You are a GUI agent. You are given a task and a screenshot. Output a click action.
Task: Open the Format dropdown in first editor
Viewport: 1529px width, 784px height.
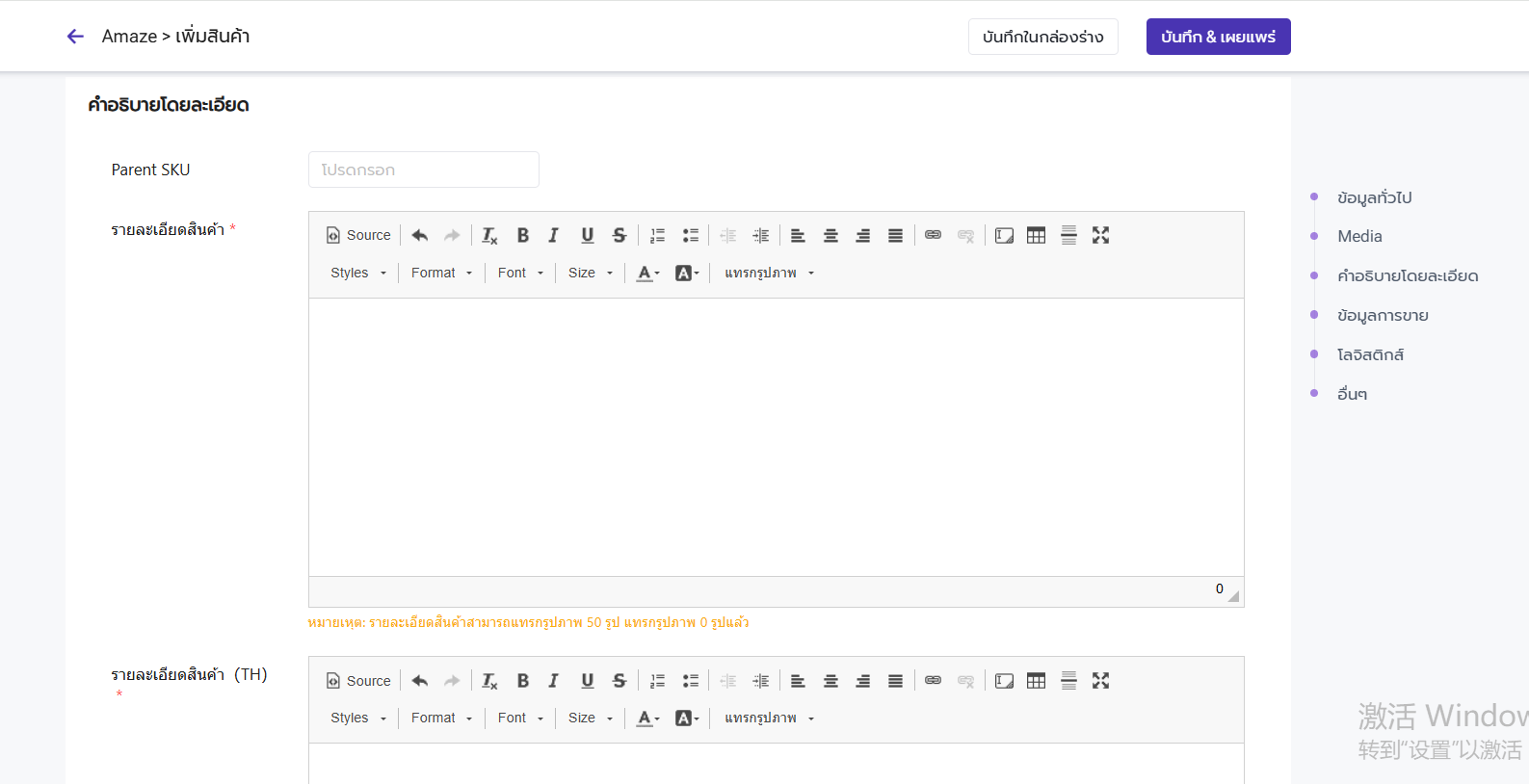(x=441, y=274)
